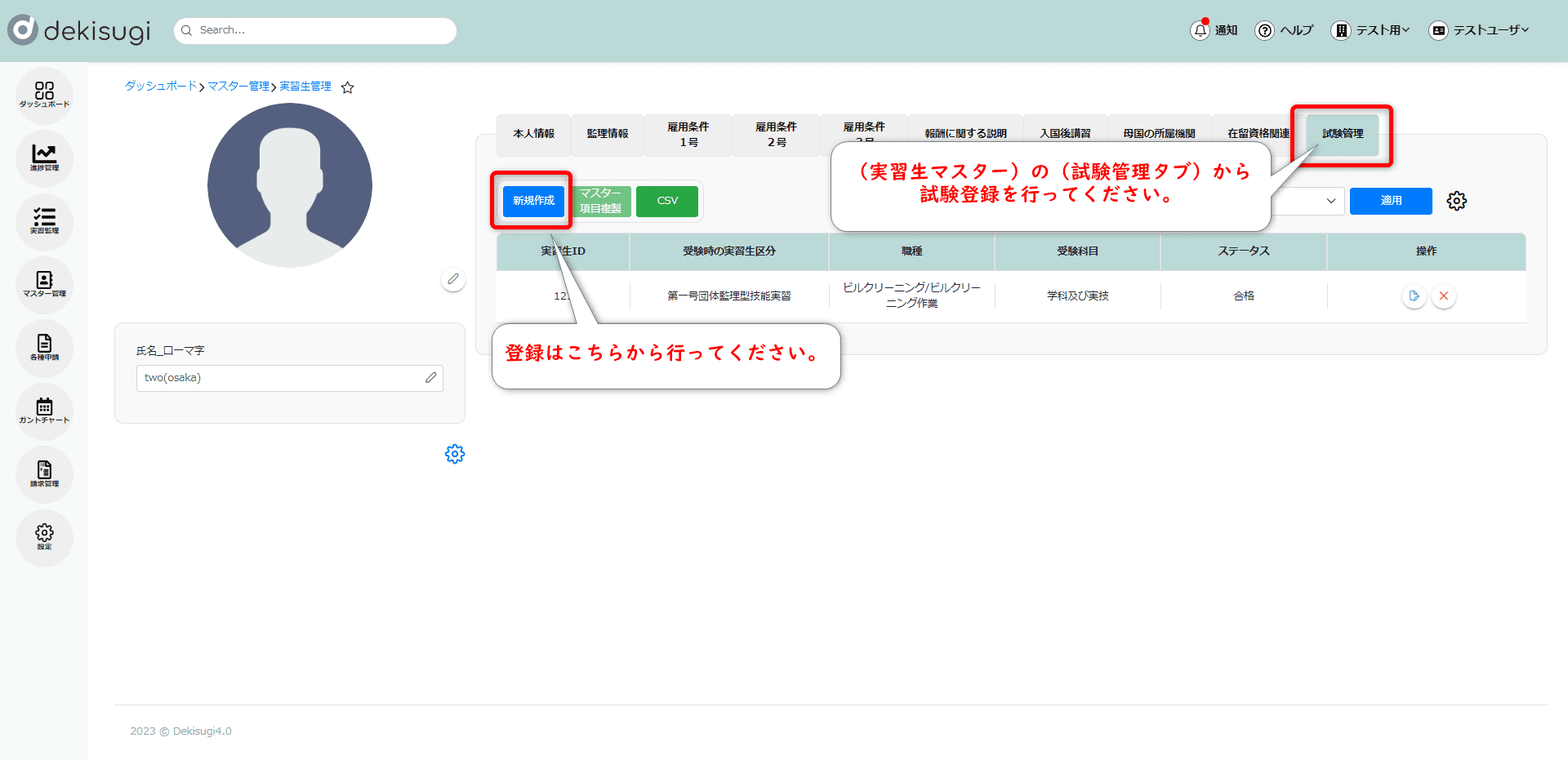1568x760 pixels.
Task: Open table settings gear beside 適用 button
Action: tap(1456, 201)
